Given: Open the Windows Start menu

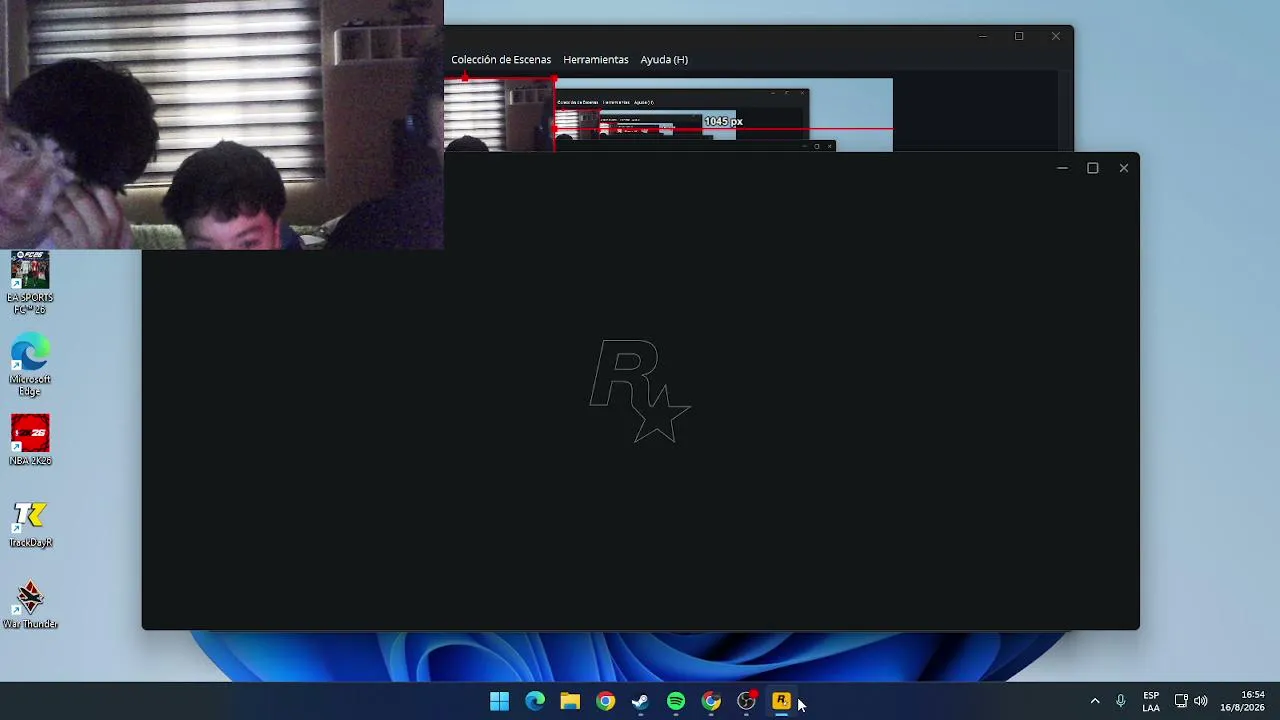Looking at the screenshot, I should (x=499, y=701).
